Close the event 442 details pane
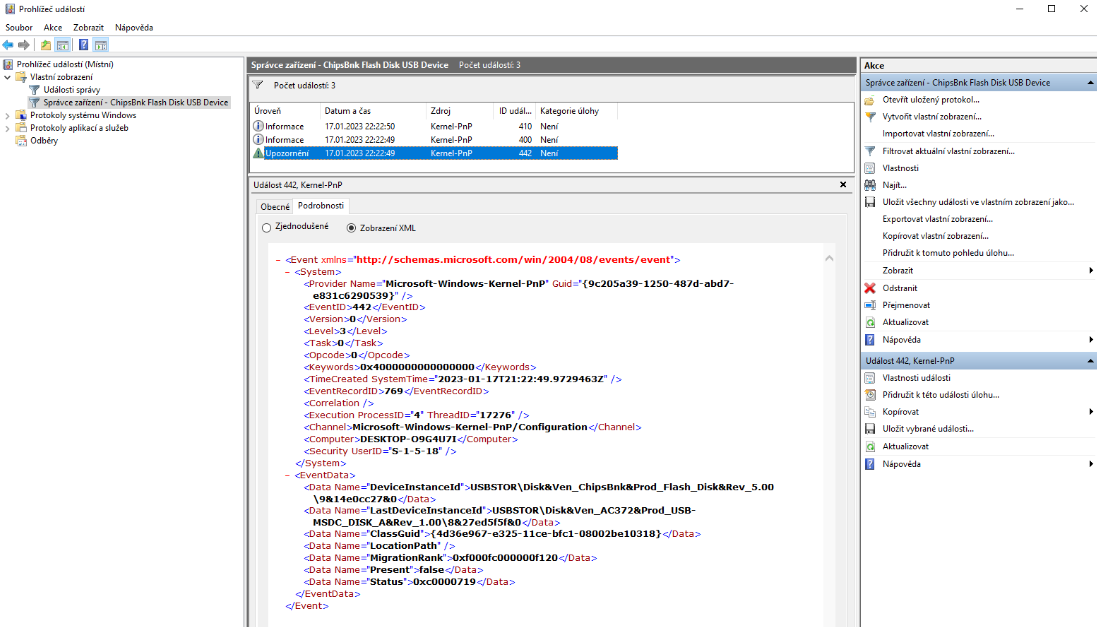Viewport: 1097px width, 627px height. [x=843, y=185]
